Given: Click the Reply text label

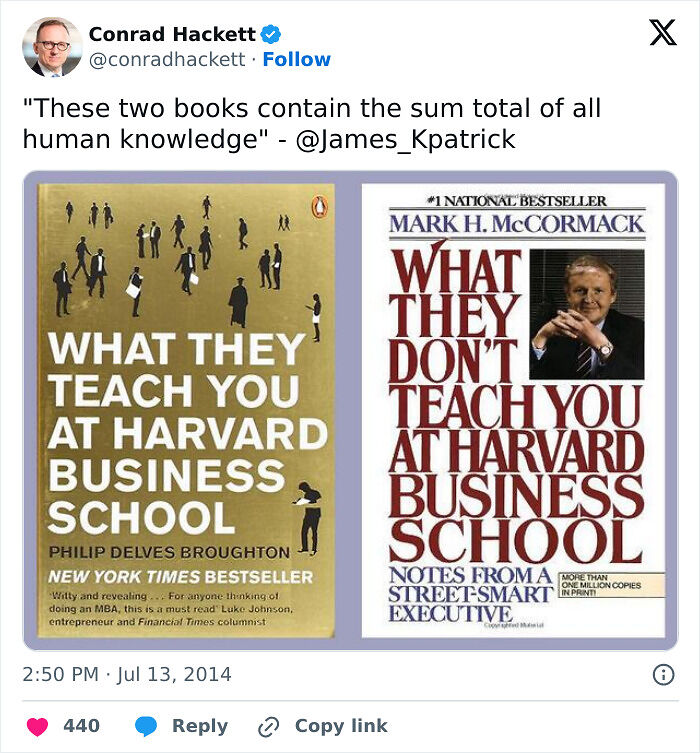Looking at the screenshot, I should pyautogui.click(x=200, y=726).
